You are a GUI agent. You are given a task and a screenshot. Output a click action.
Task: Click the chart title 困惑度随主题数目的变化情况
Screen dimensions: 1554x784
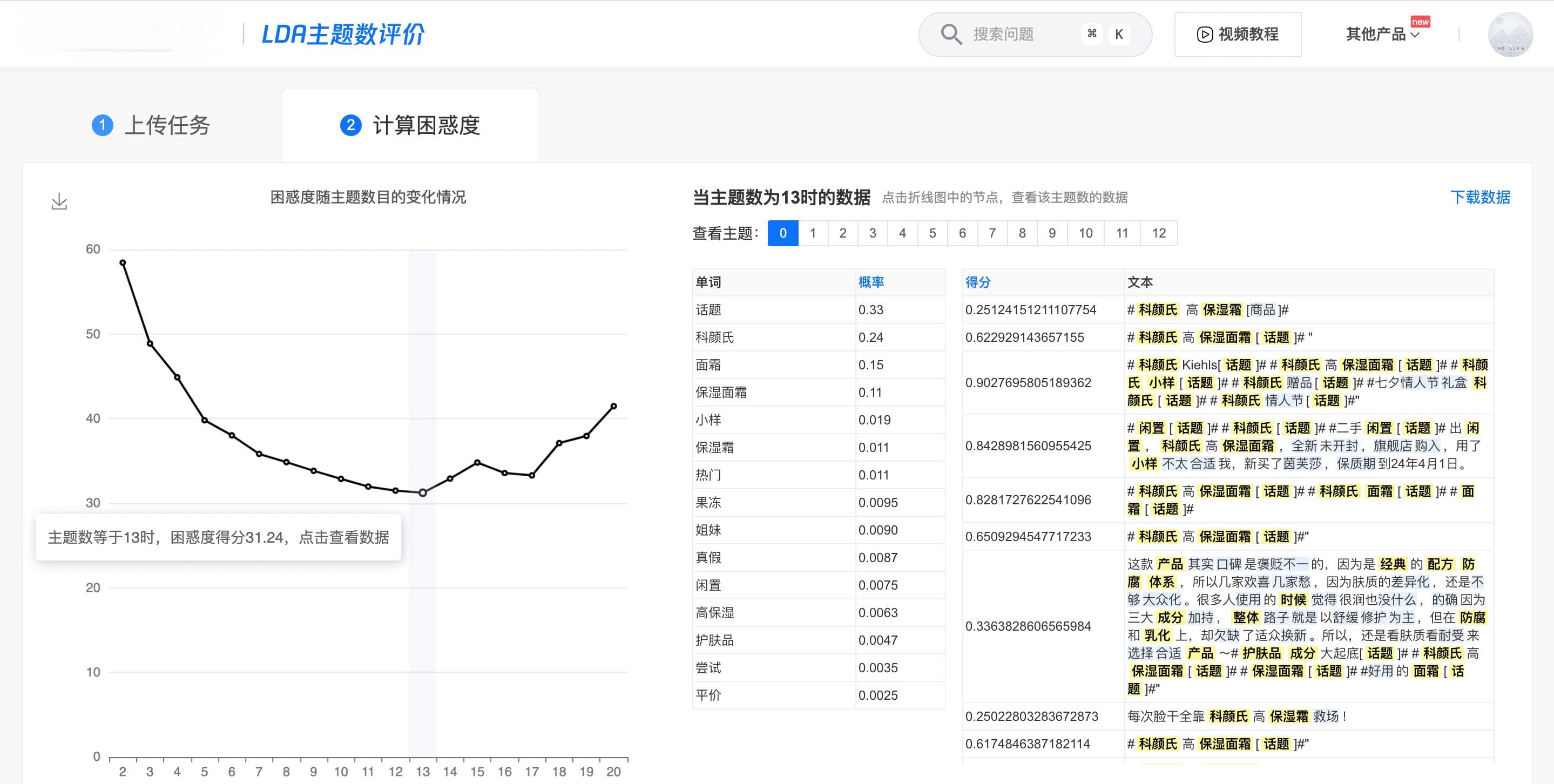(368, 197)
